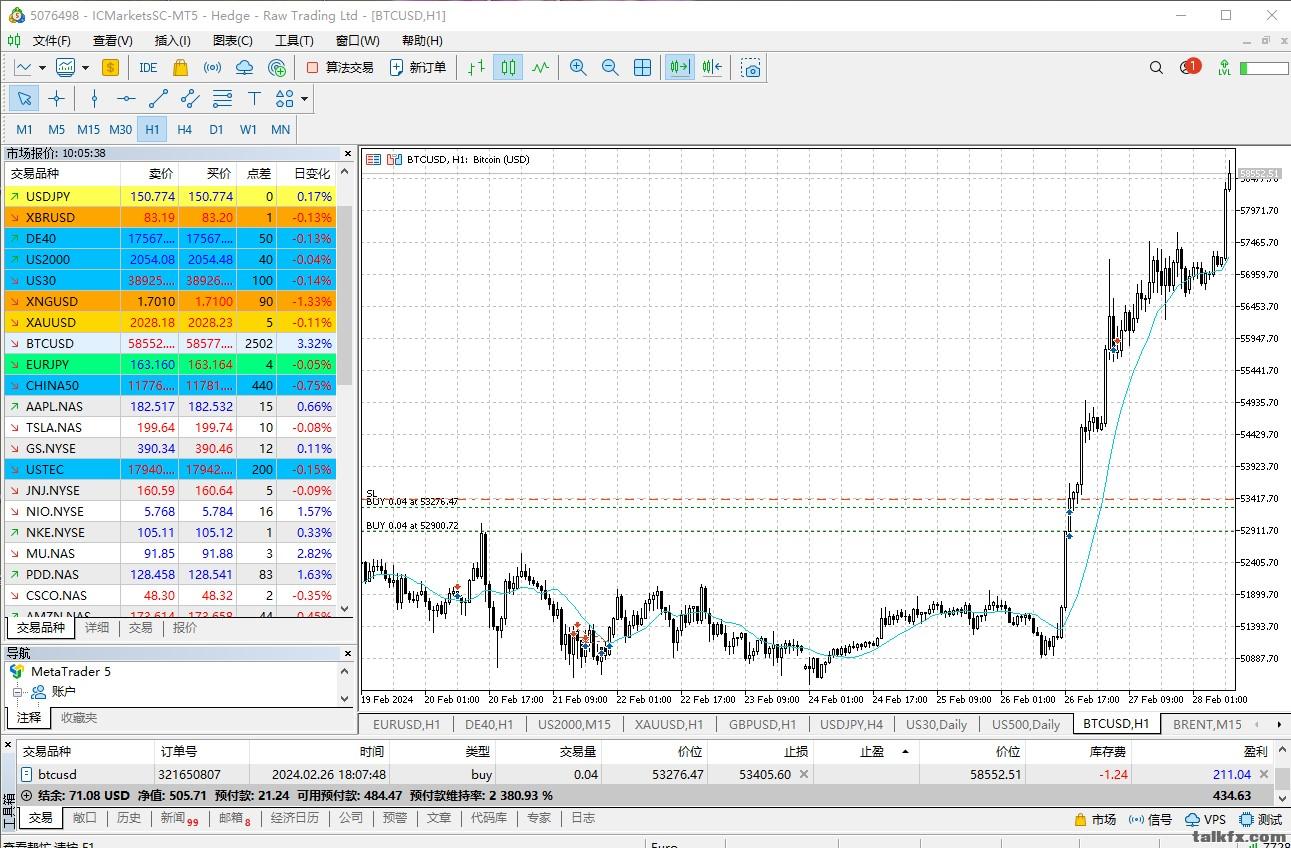
Task: Open the US500,Daily chart tab
Action: (x=1025, y=725)
